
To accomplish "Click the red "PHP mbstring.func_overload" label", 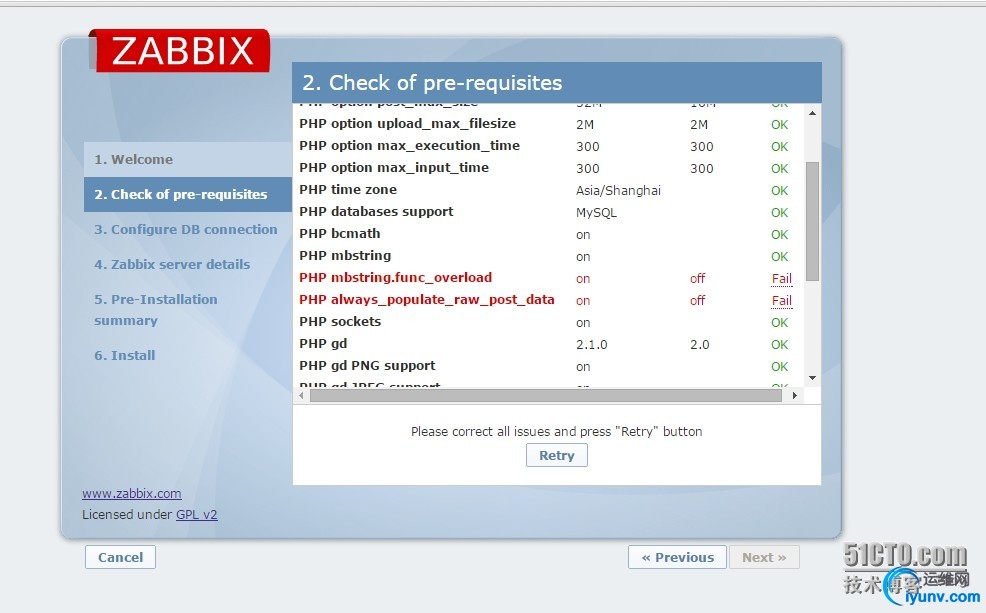I will tap(396, 277).
